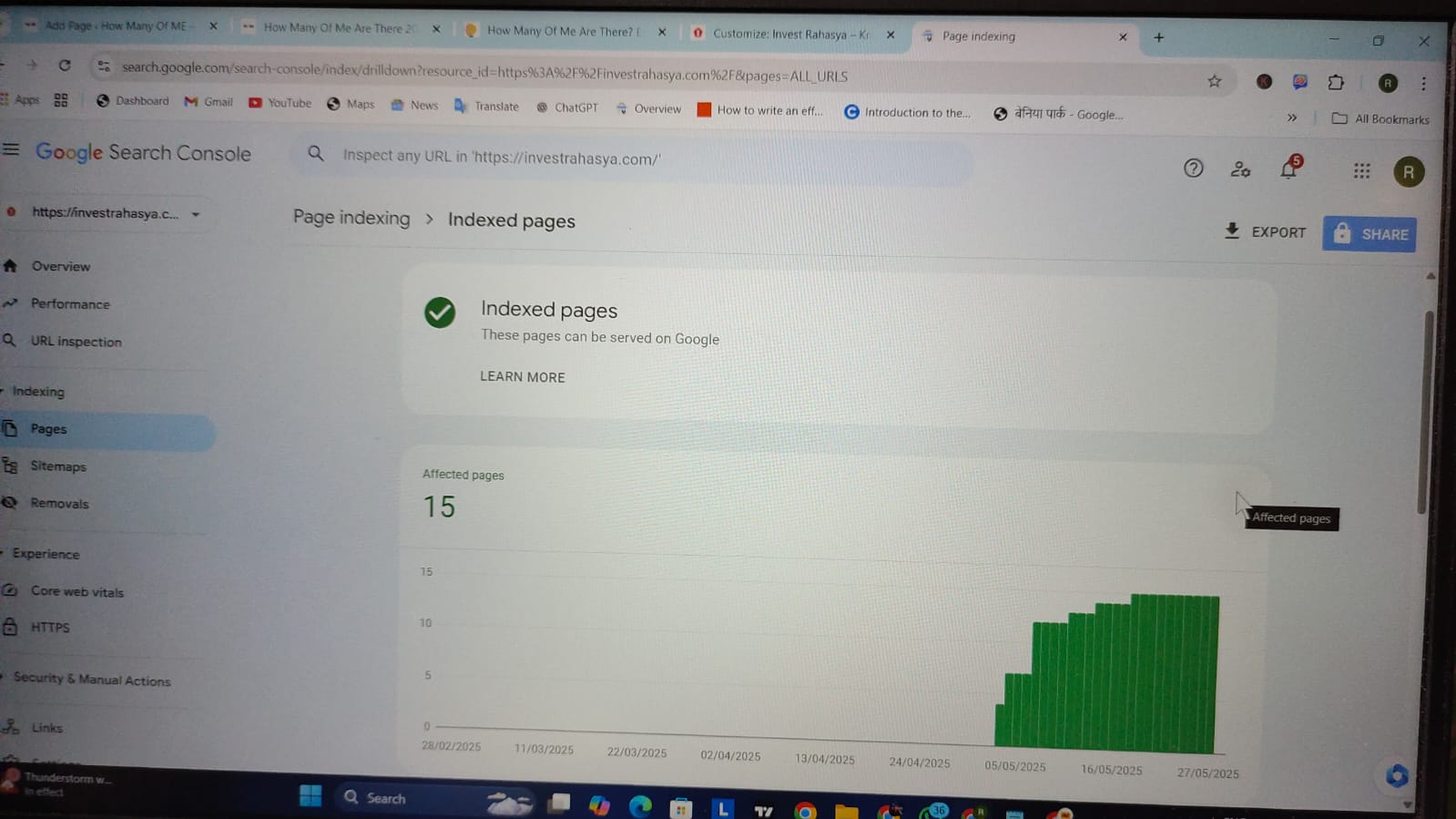Click the EXPORT button
Image resolution: width=1456 pixels, height=819 pixels.
(1265, 231)
